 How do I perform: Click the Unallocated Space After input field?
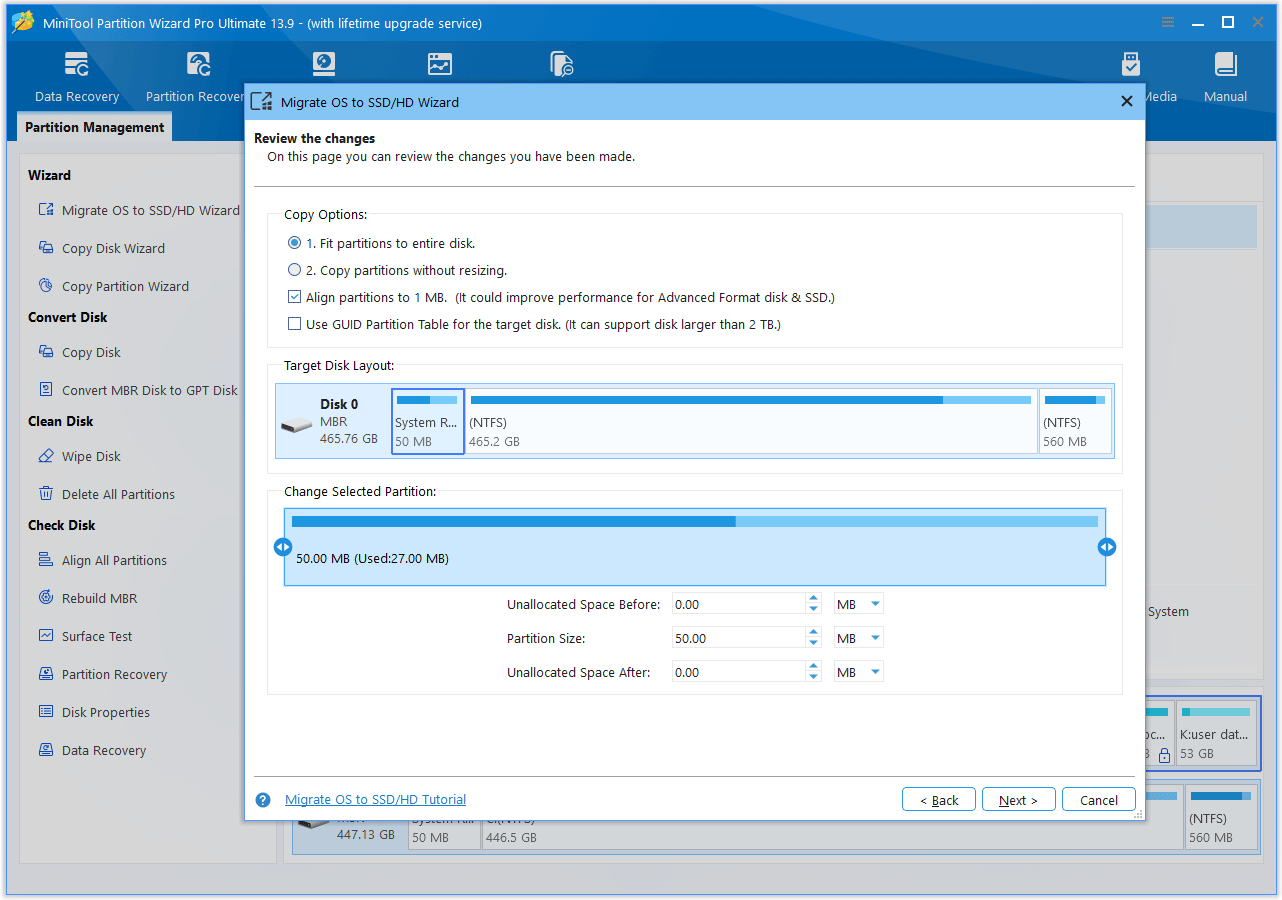739,672
